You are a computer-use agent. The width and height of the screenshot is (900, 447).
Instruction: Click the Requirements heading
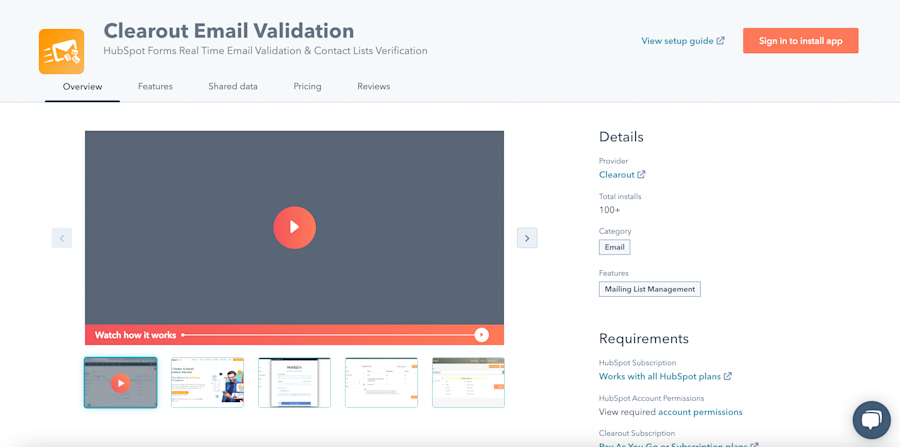point(643,339)
